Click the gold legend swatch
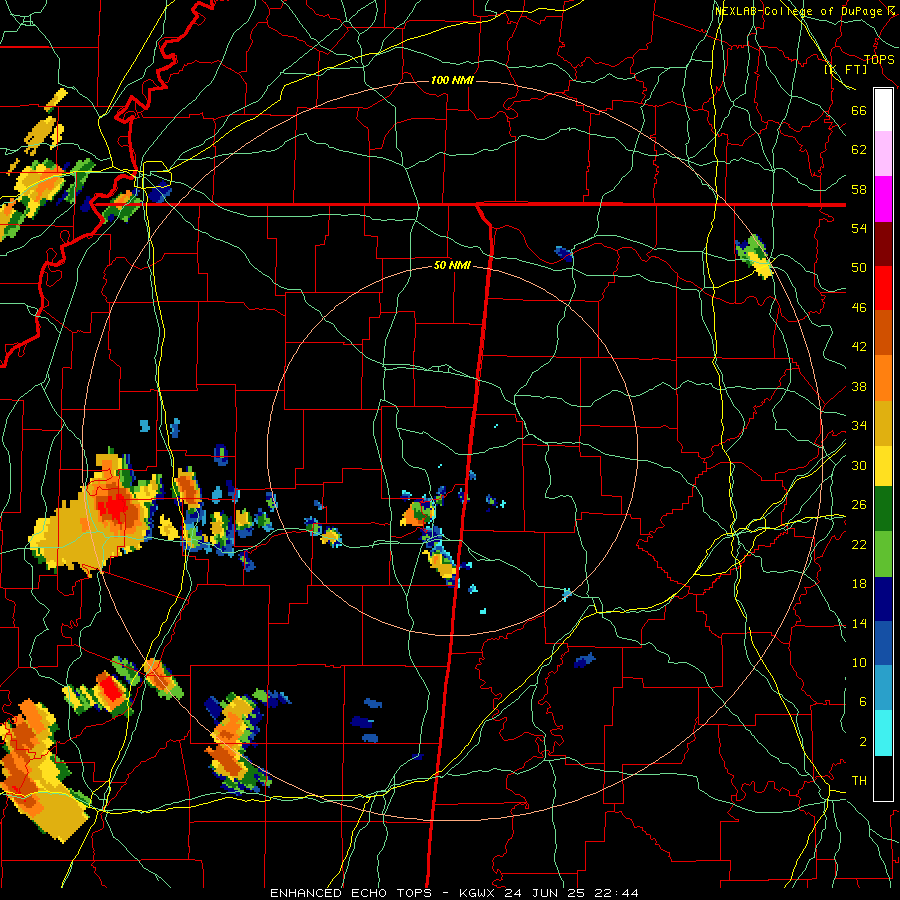This screenshot has width=900, height=900. coord(883,423)
